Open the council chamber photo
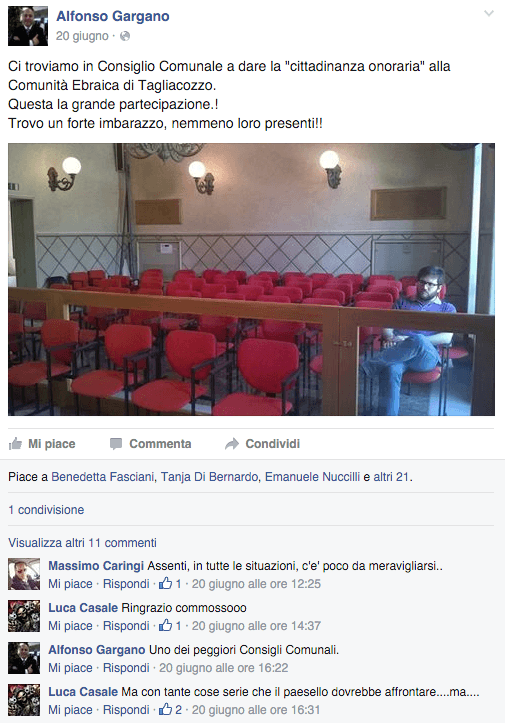This screenshot has width=505, height=723. pyautogui.click(x=251, y=279)
